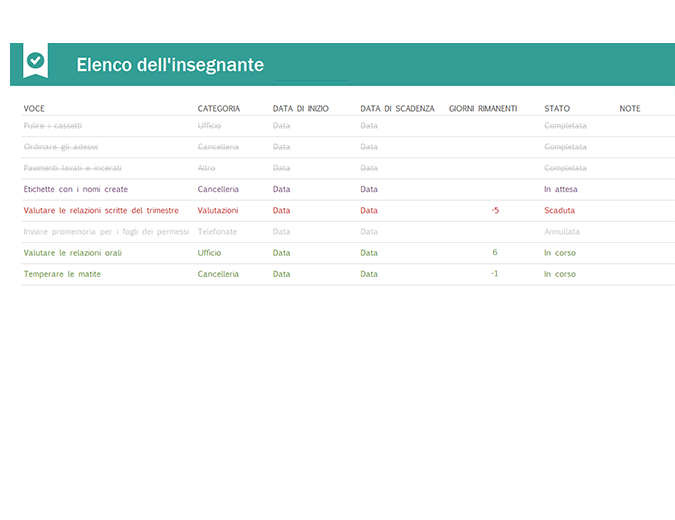Image resolution: width=675 pixels, height=520 pixels.
Task: Click In corso status of Temperare le matite
Action: [x=560, y=274]
